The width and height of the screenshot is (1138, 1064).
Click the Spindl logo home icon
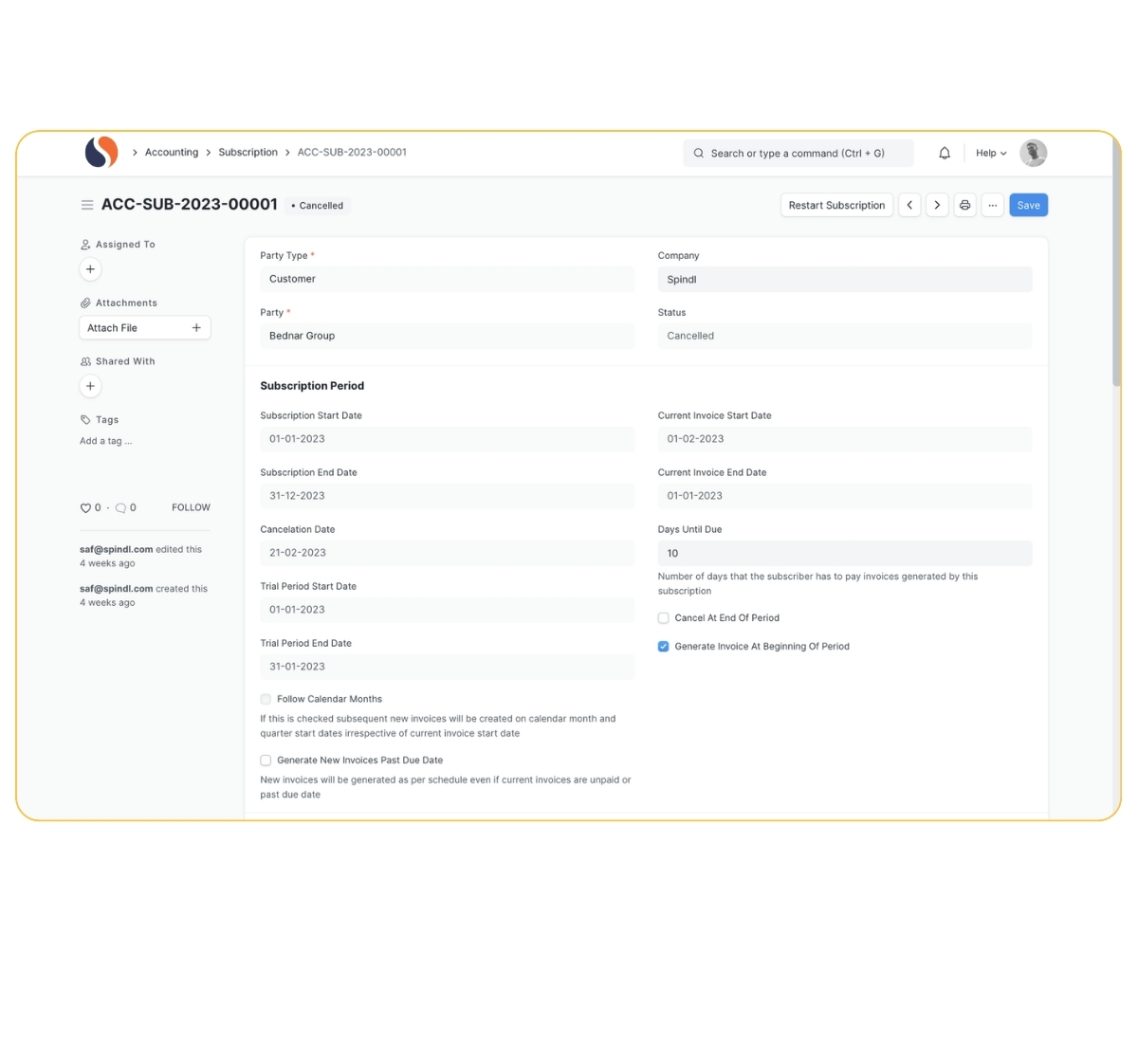(101, 152)
